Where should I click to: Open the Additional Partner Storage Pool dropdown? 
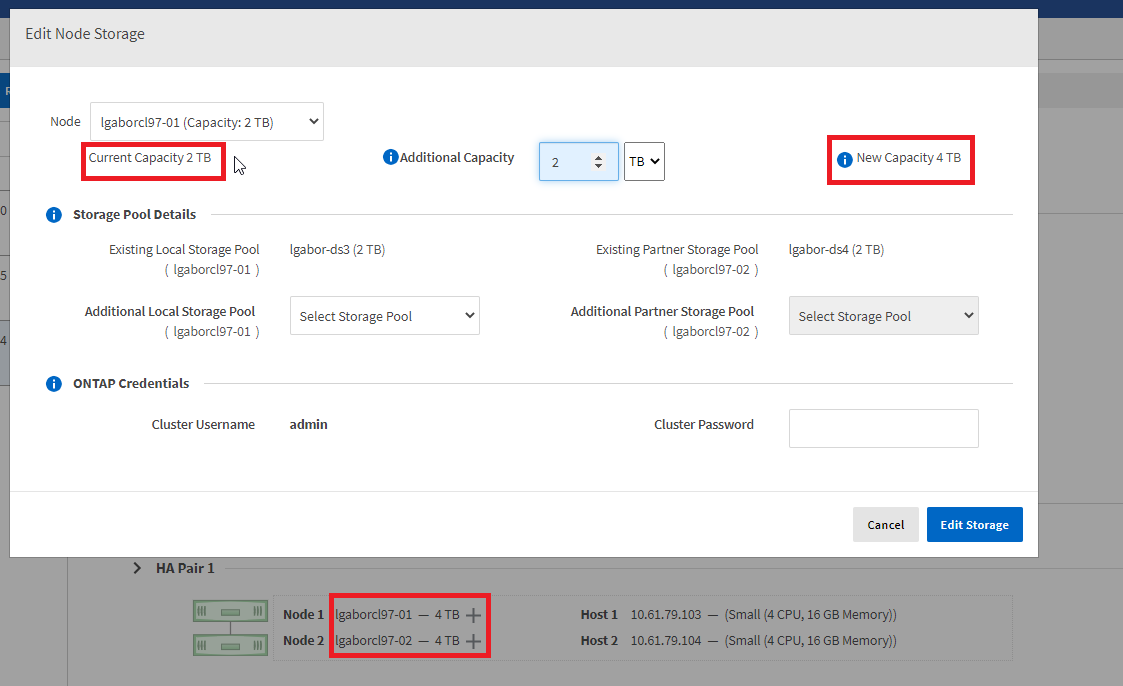point(883,315)
